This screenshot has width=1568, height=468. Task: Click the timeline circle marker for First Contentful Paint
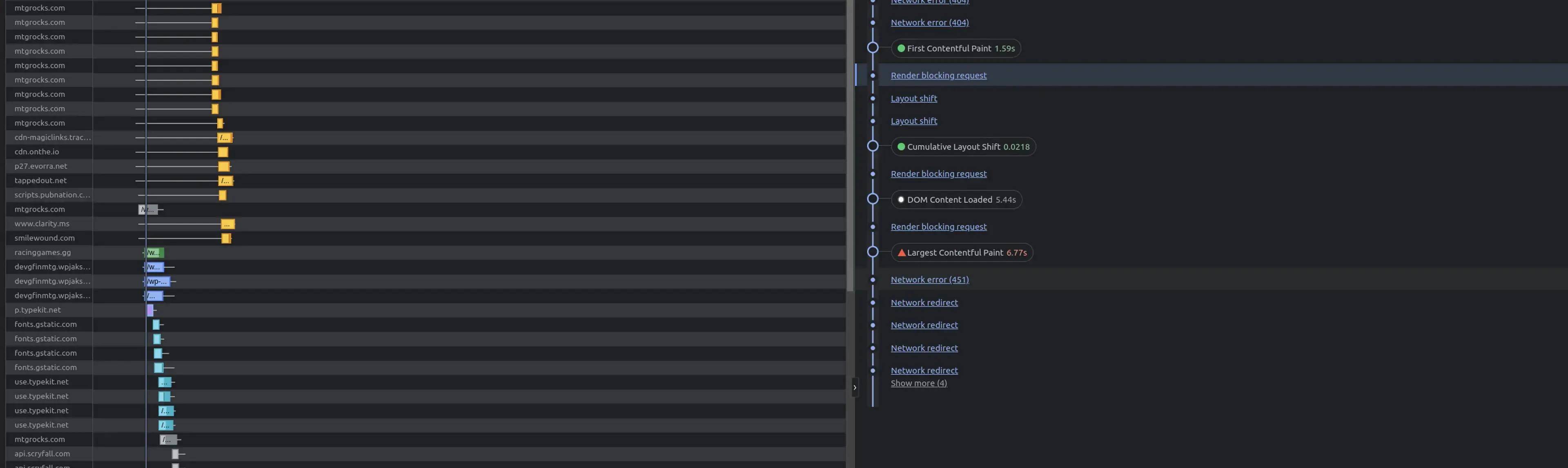pos(872,47)
